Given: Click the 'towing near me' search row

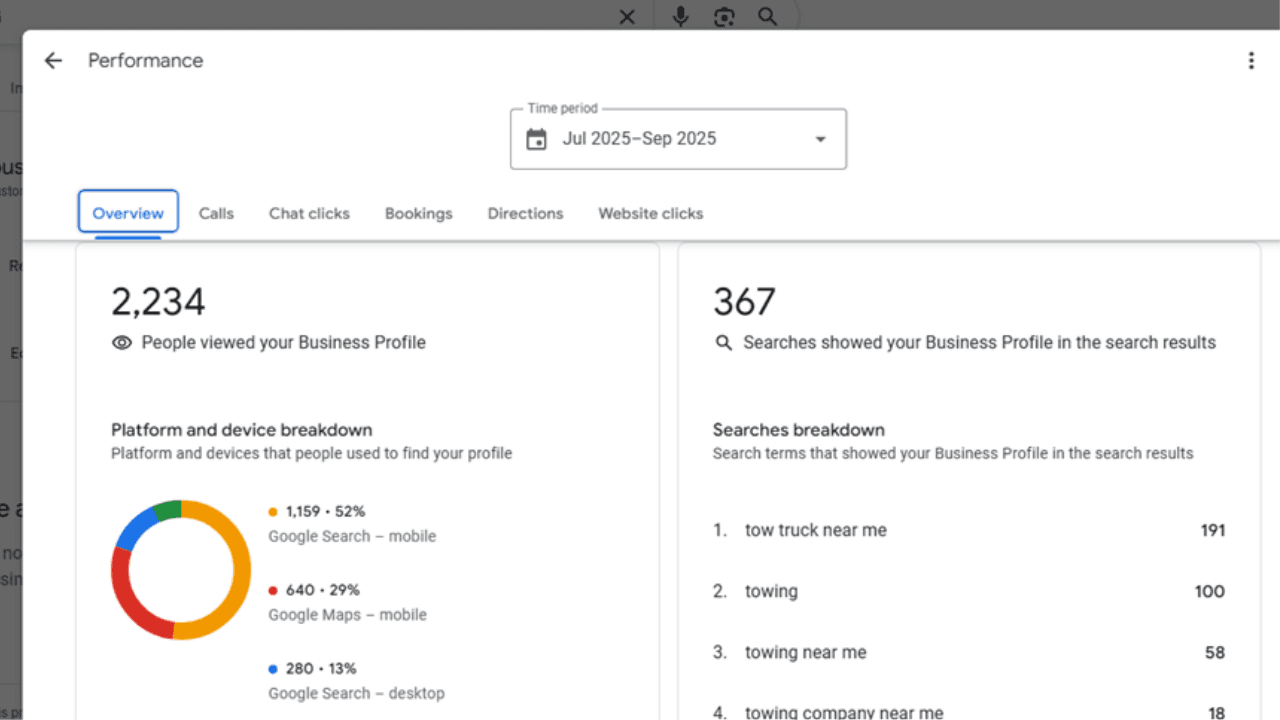Looking at the screenshot, I should [x=805, y=652].
